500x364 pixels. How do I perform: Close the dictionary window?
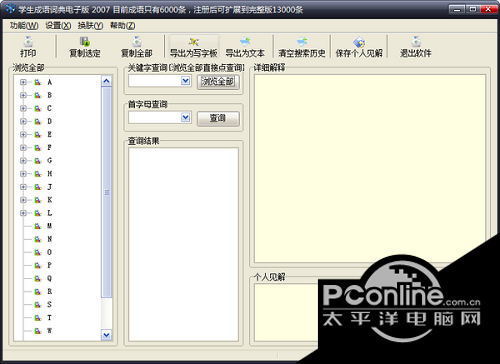488,9
